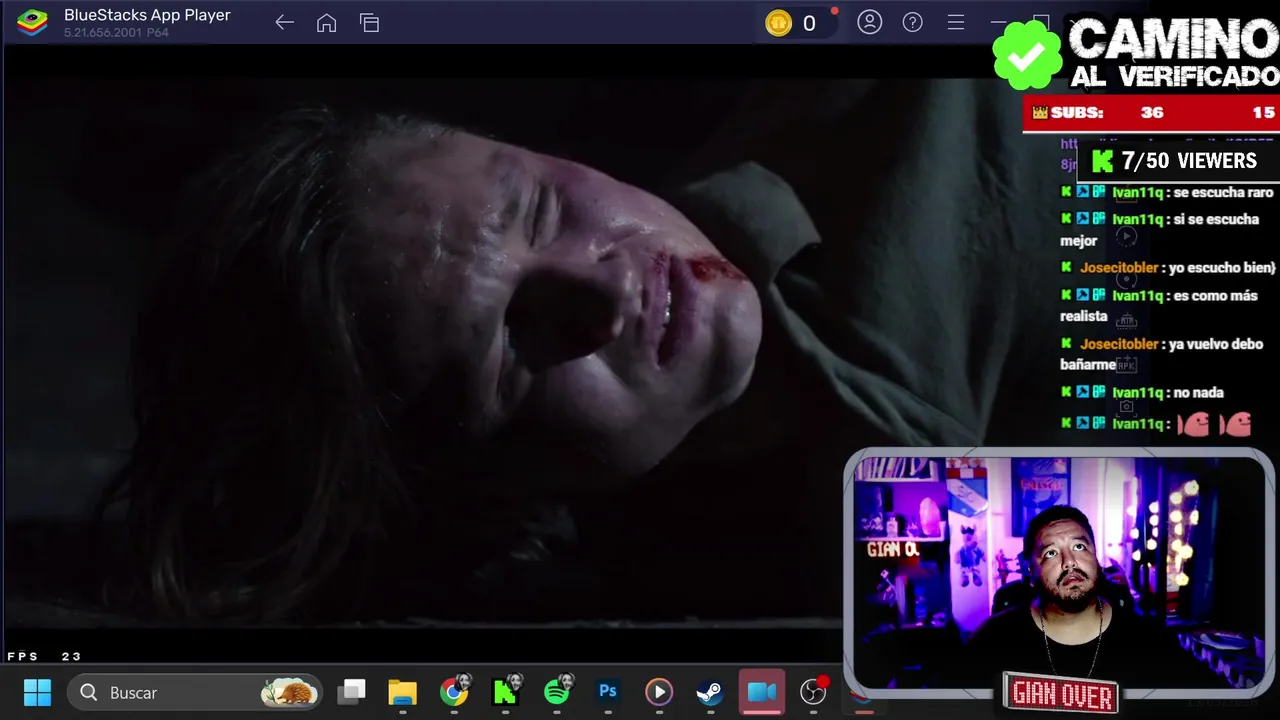This screenshot has height=720, width=1280.
Task: Click the BlueStacks screenshot camera sidebar icon
Action: pos(1126,407)
